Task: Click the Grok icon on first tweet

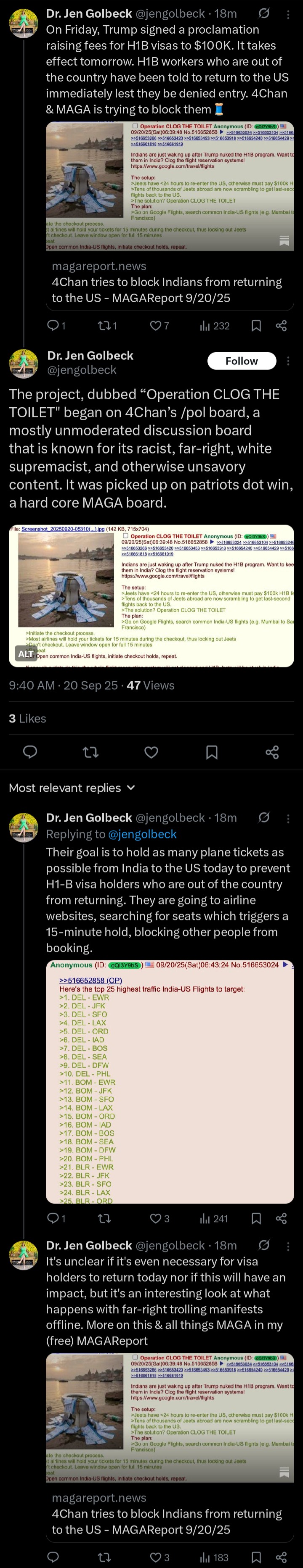Action: click(264, 13)
